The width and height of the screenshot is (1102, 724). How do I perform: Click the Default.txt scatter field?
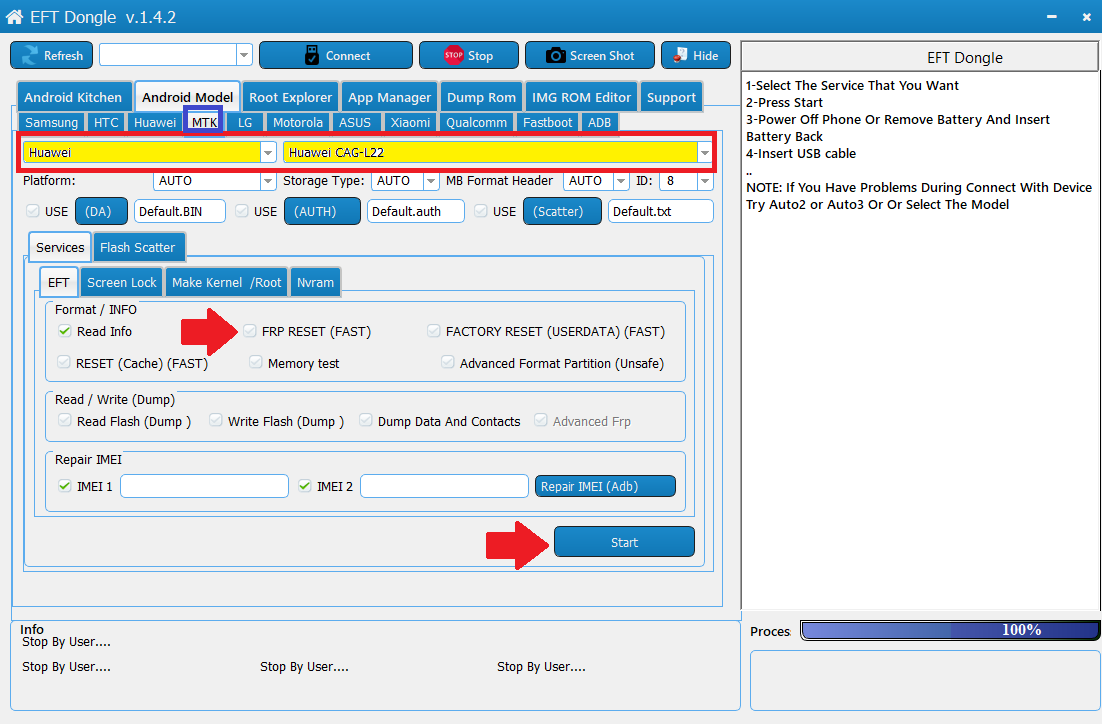pyautogui.click(x=661, y=211)
